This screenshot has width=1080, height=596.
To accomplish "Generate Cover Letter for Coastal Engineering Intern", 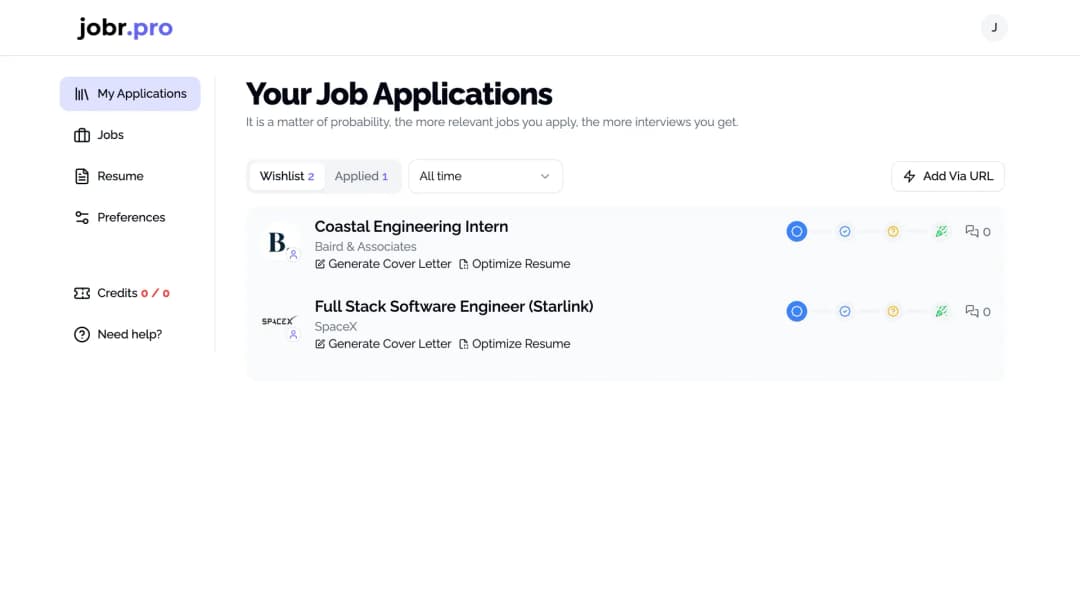I will (x=383, y=263).
